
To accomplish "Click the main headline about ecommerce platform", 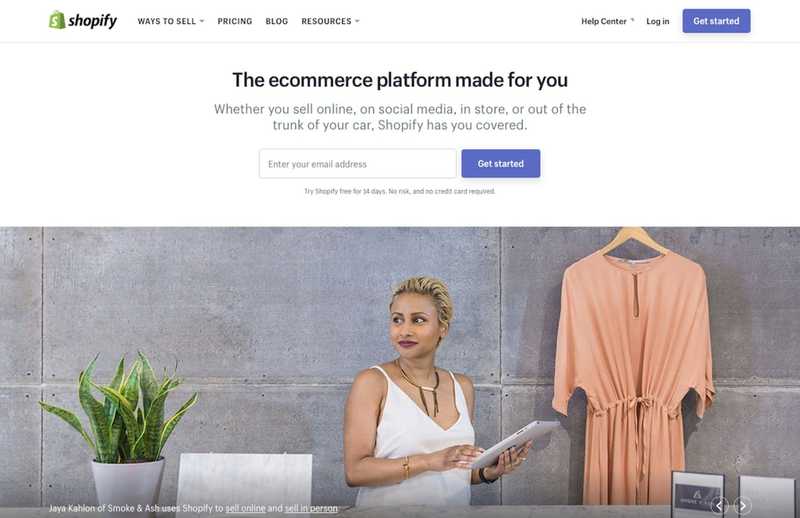I will [x=400, y=80].
